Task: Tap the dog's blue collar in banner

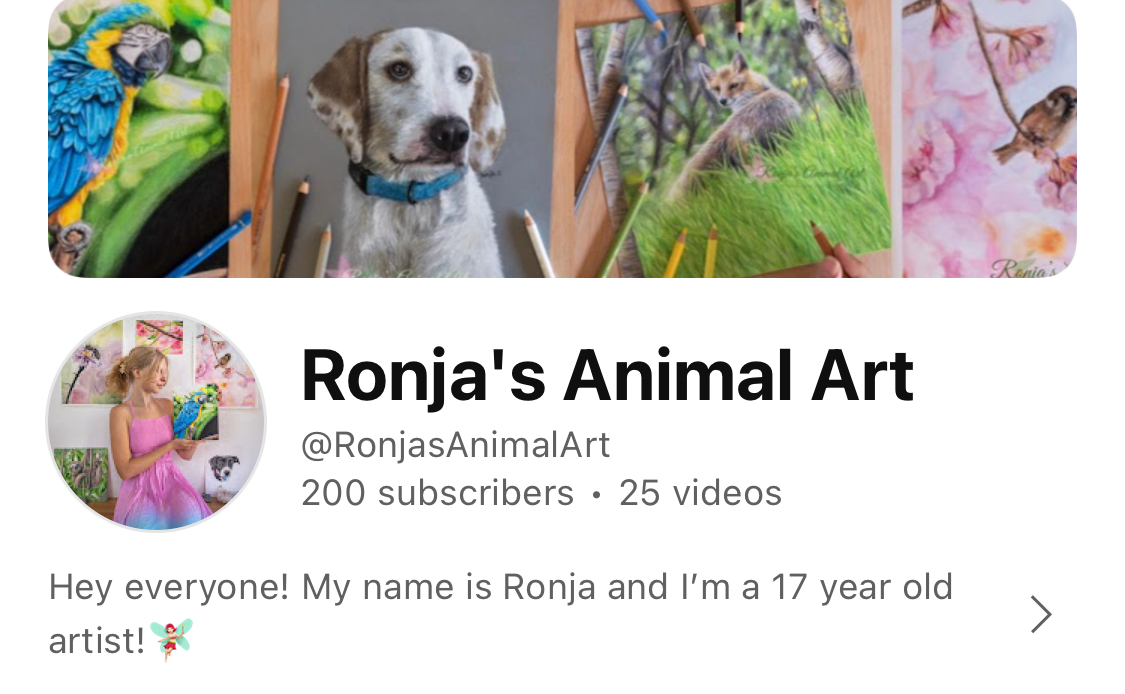Action: (x=409, y=184)
